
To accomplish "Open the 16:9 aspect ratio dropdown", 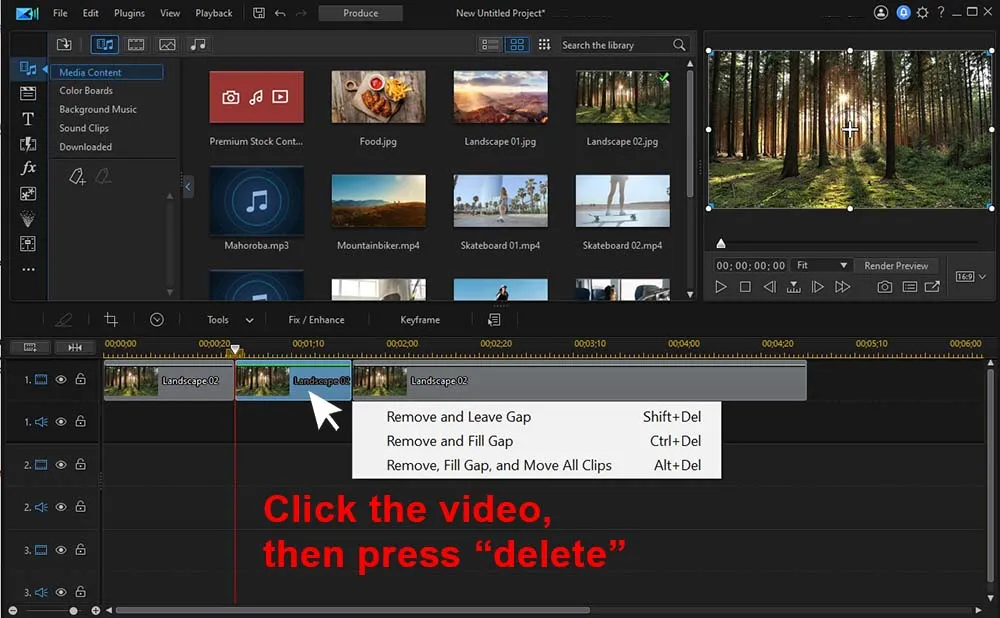I will click(x=968, y=276).
